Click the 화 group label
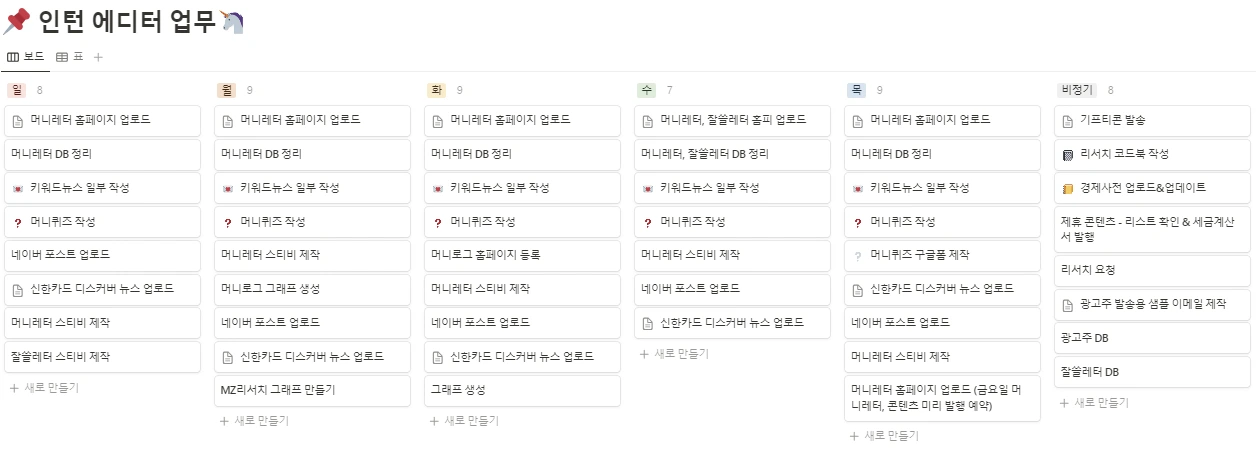The width and height of the screenshot is (1256, 454). tap(437, 90)
